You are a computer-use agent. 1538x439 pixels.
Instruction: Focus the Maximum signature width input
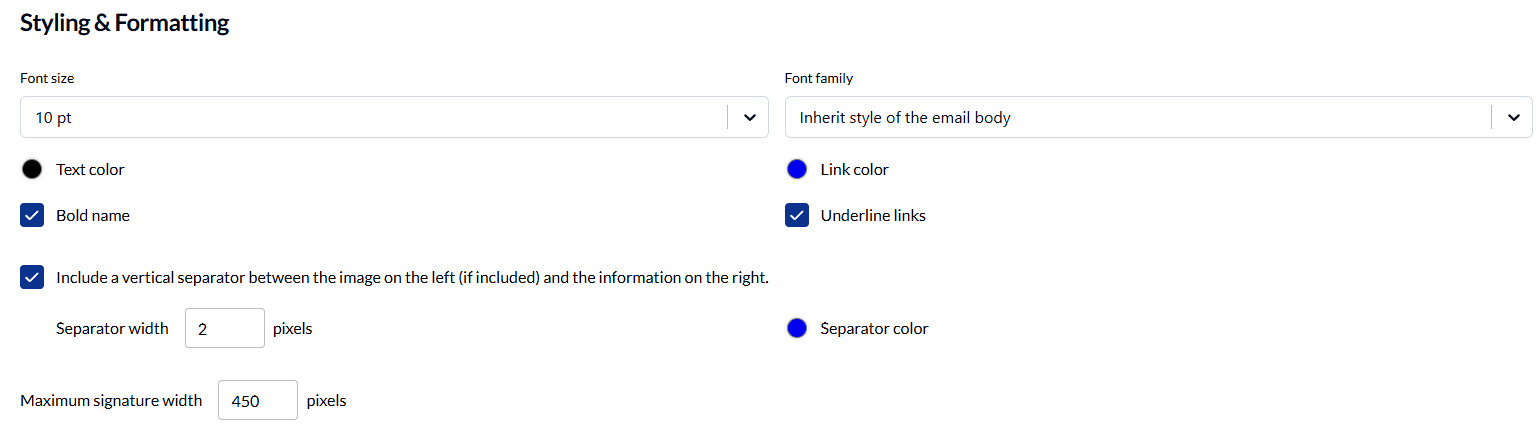coord(257,400)
